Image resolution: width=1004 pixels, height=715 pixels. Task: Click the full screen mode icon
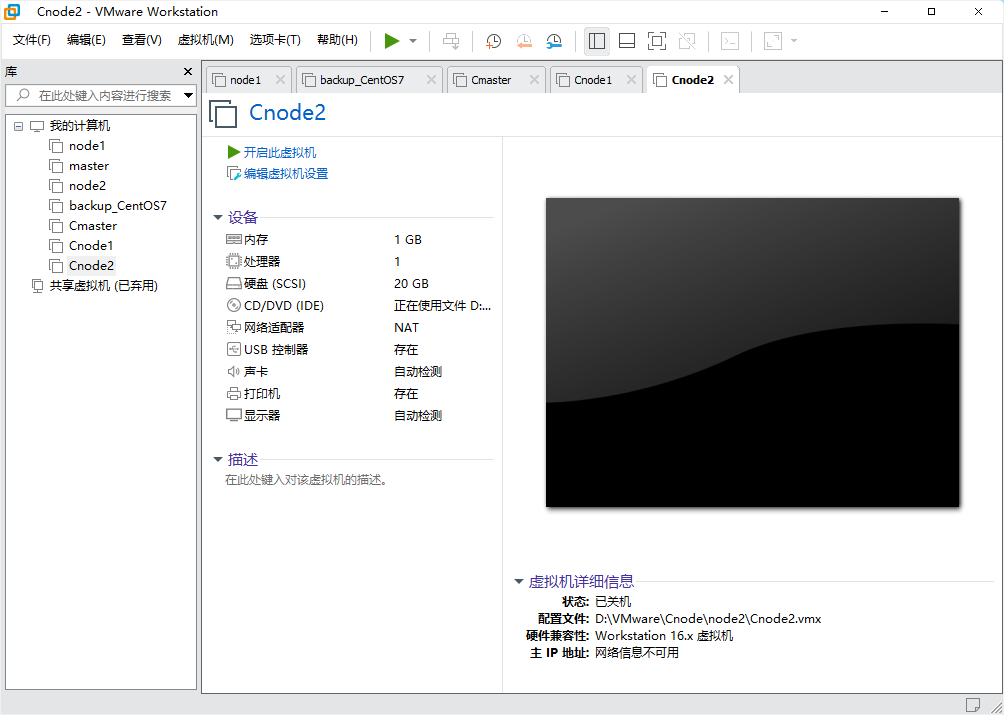pyautogui.click(x=656, y=41)
